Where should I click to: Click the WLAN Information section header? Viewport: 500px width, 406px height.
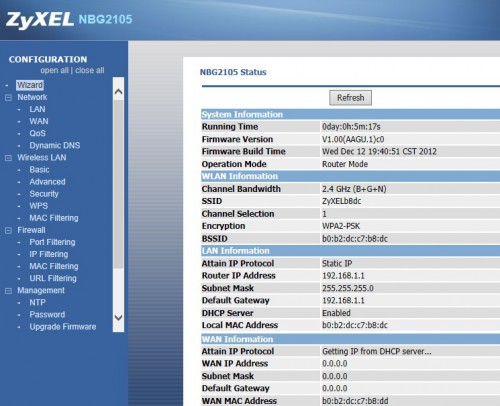350,176
